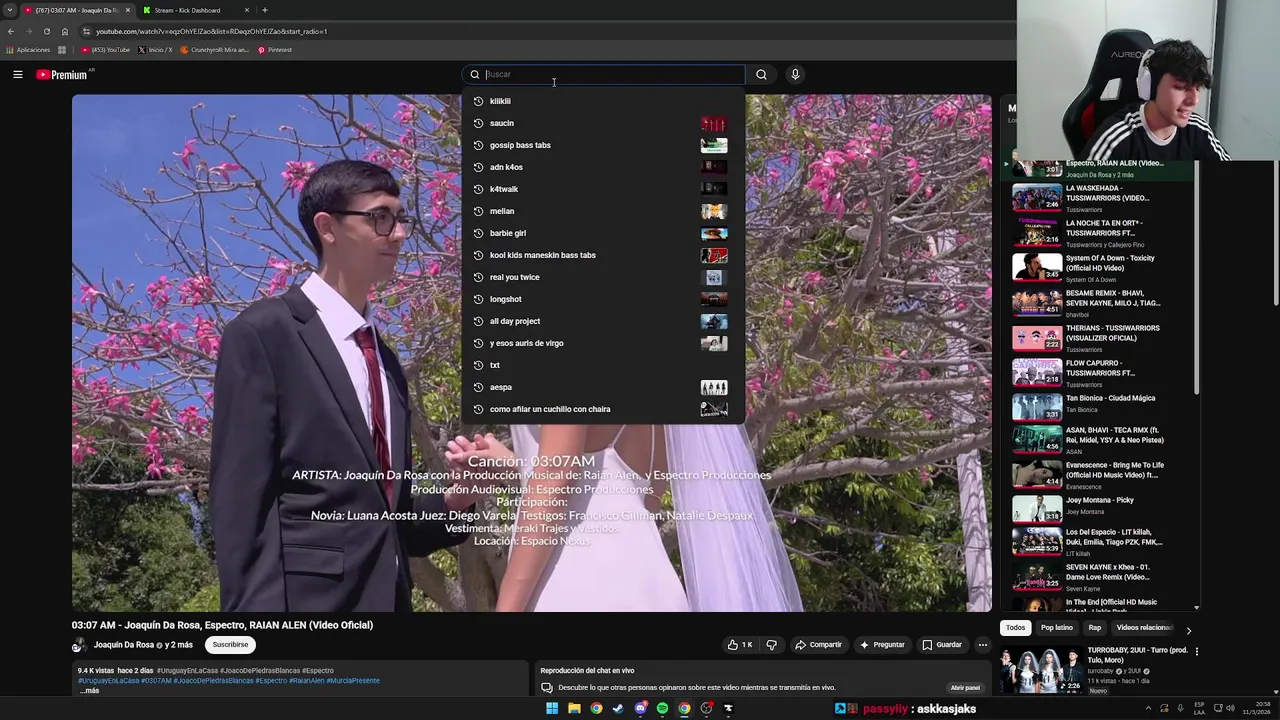Click the address bar URL
Screen dimensions: 1280x720
click(211, 31)
